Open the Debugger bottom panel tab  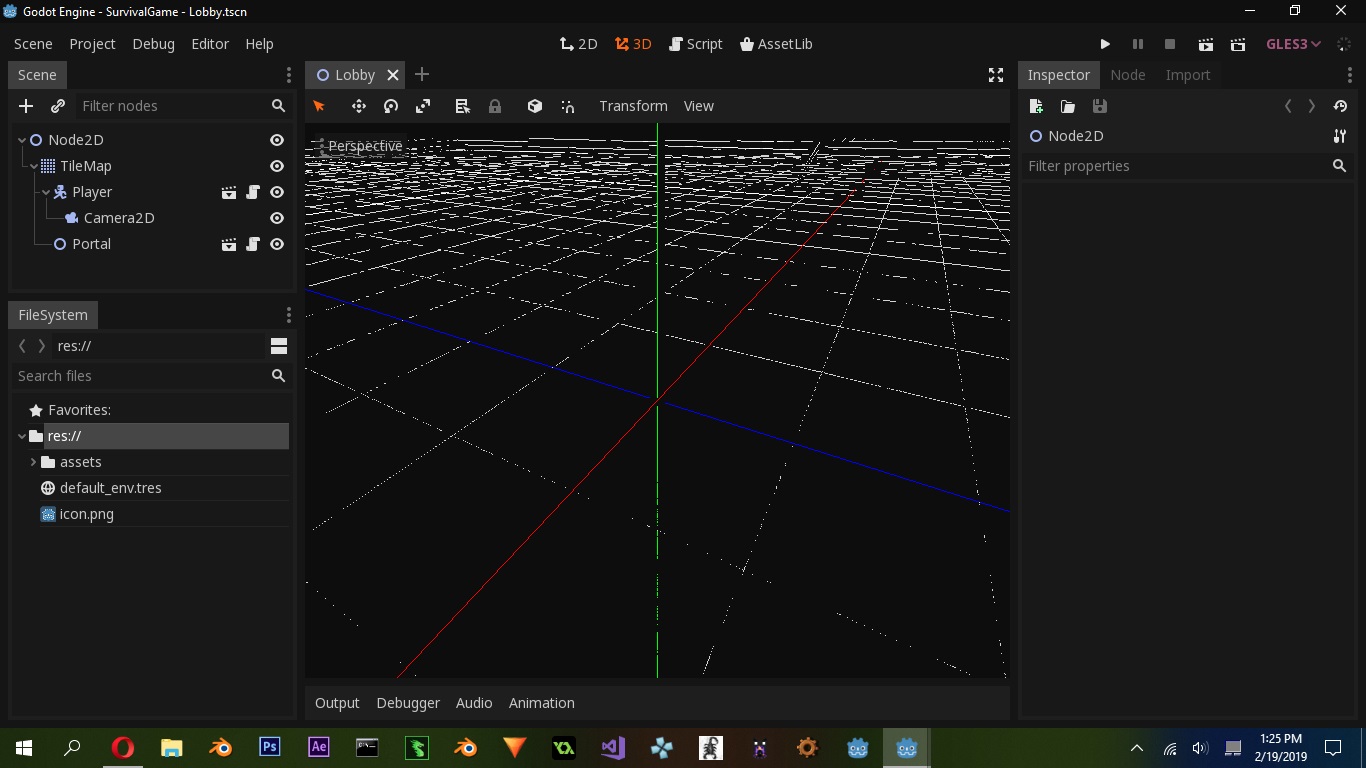(408, 703)
